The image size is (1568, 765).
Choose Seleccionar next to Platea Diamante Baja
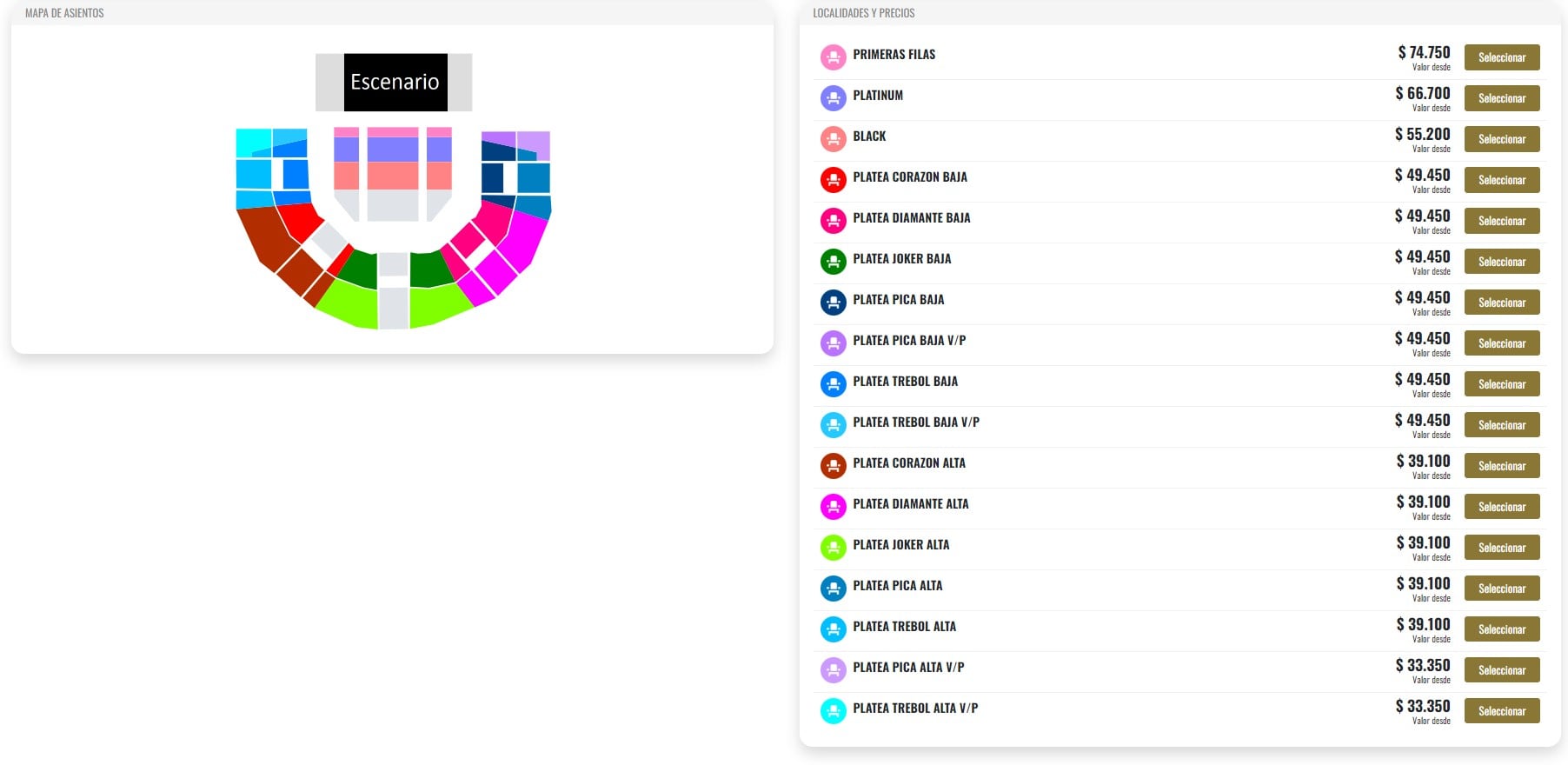tap(1501, 221)
